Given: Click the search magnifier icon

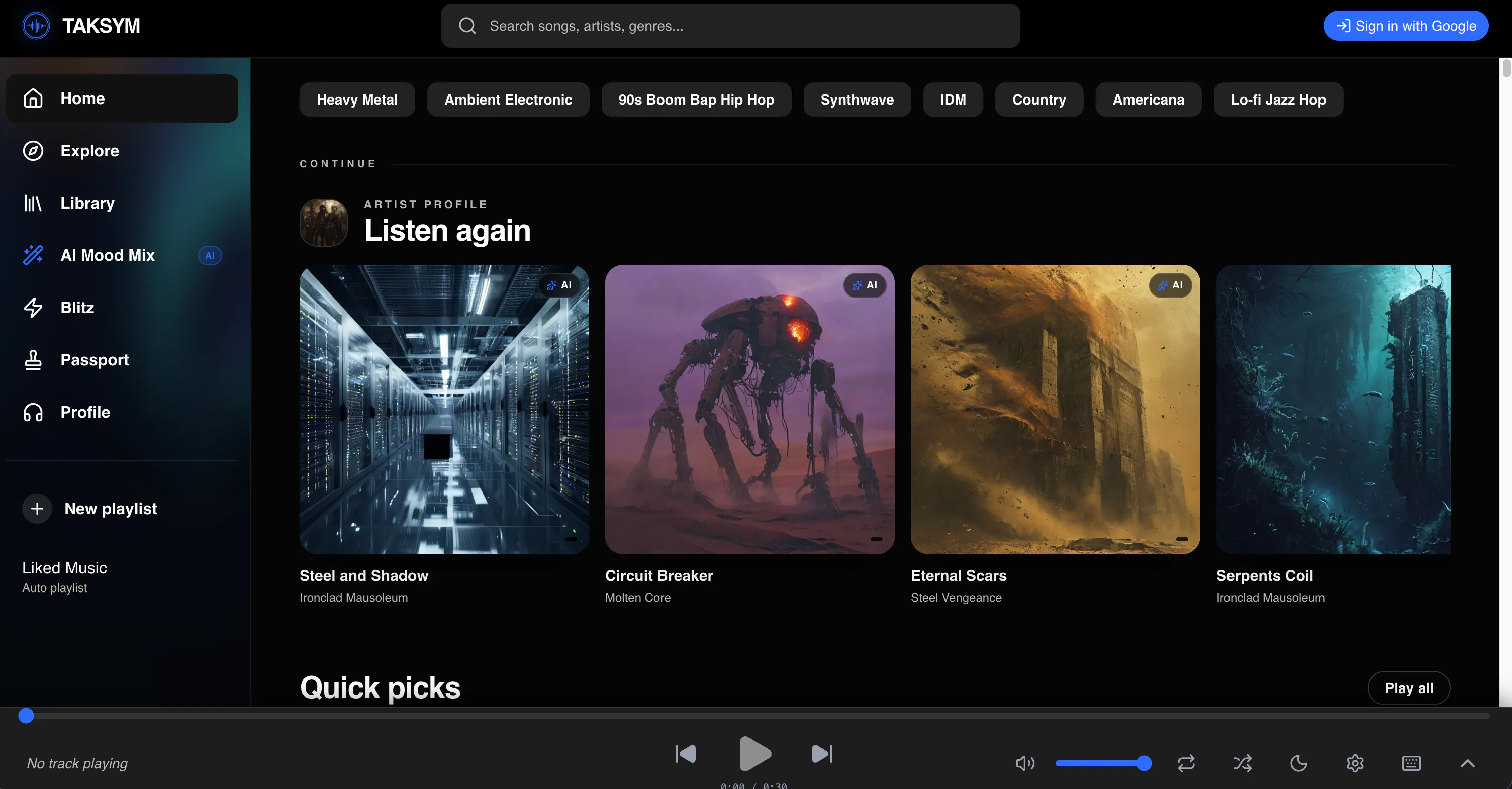Looking at the screenshot, I should (x=467, y=26).
